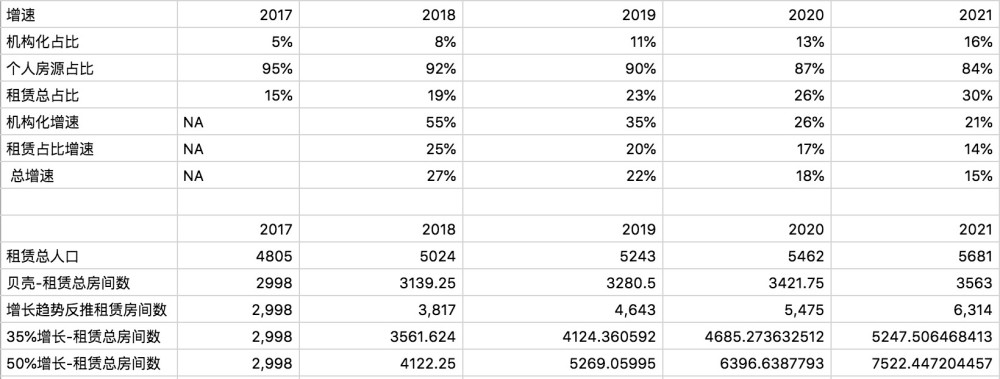
Task: Select the cell with value 3139.25
Action: coord(381,283)
